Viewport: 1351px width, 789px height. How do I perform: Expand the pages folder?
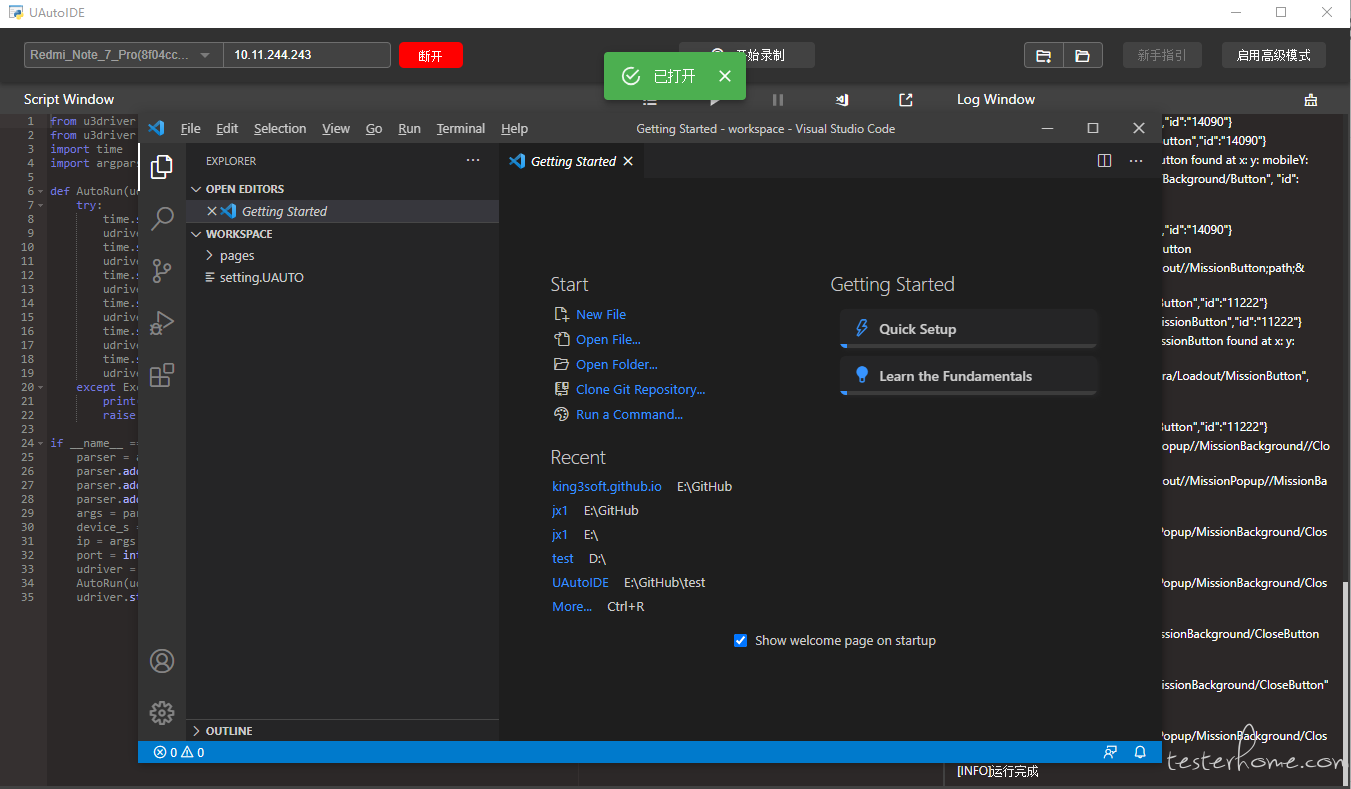[x=210, y=256]
